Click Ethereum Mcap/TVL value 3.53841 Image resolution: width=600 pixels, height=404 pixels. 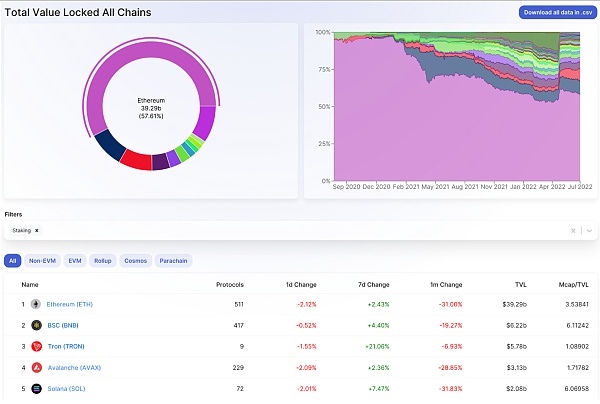[x=577, y=304]
